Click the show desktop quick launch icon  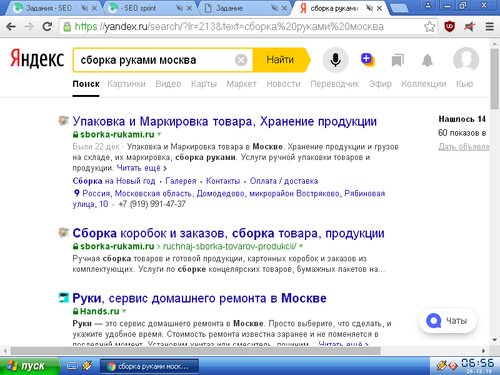(x=72, y=366)
